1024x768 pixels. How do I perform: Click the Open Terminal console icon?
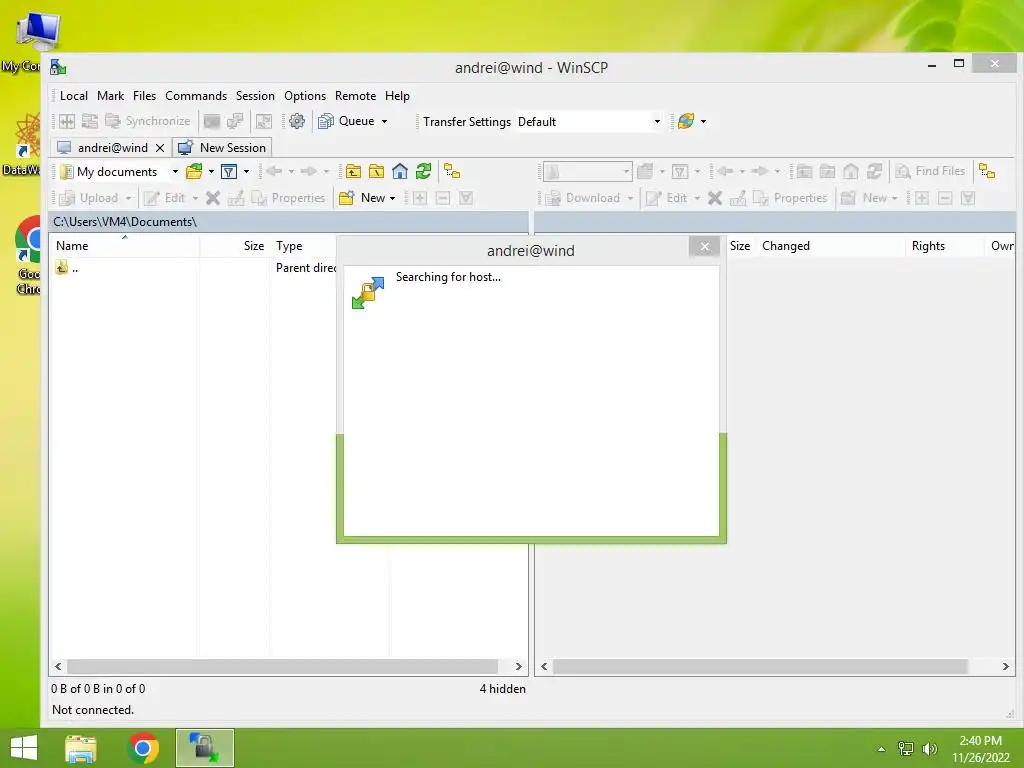click(x=212, y=121)
